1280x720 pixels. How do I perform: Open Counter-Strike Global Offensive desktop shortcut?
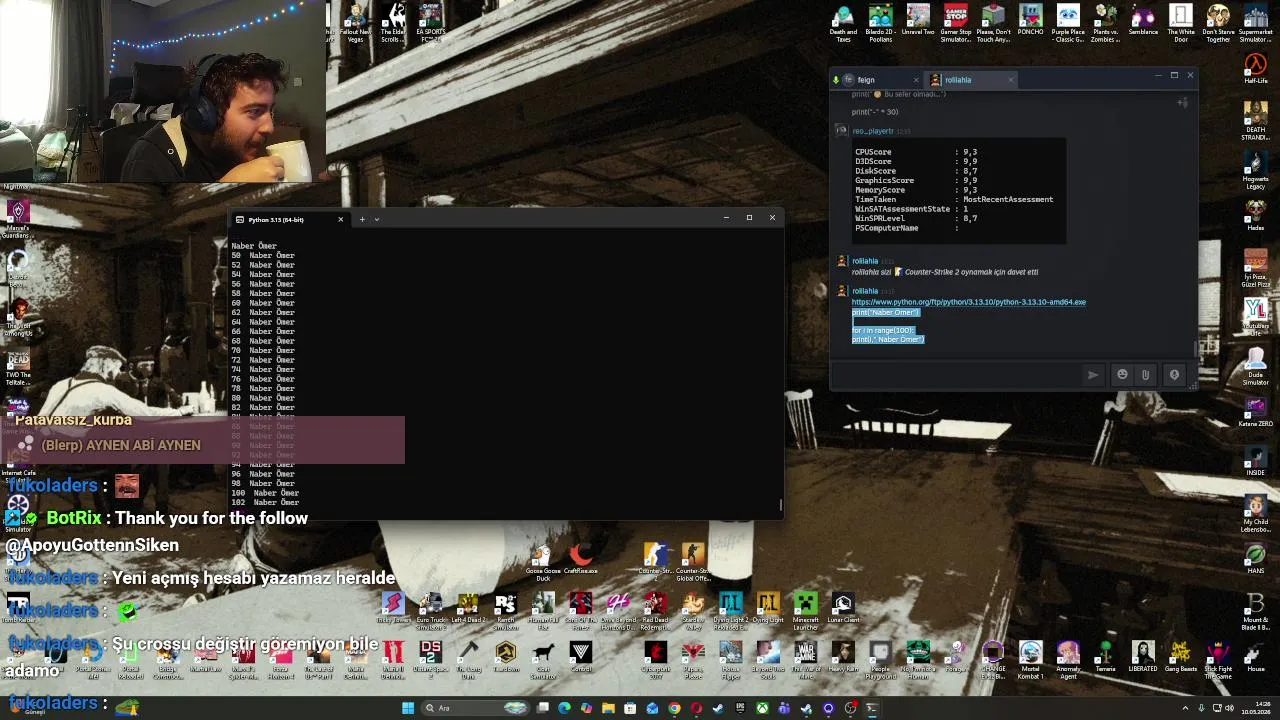[x=693, y=561]
